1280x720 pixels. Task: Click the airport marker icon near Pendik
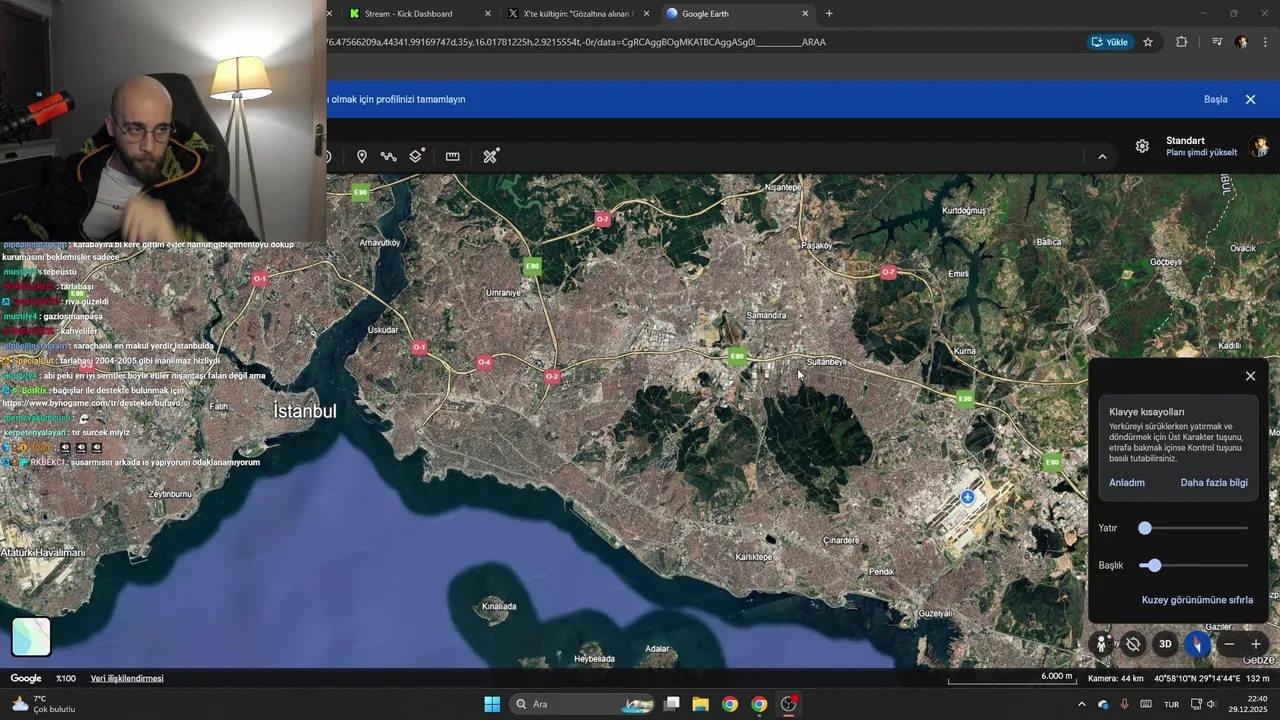[x=967, y=497]
